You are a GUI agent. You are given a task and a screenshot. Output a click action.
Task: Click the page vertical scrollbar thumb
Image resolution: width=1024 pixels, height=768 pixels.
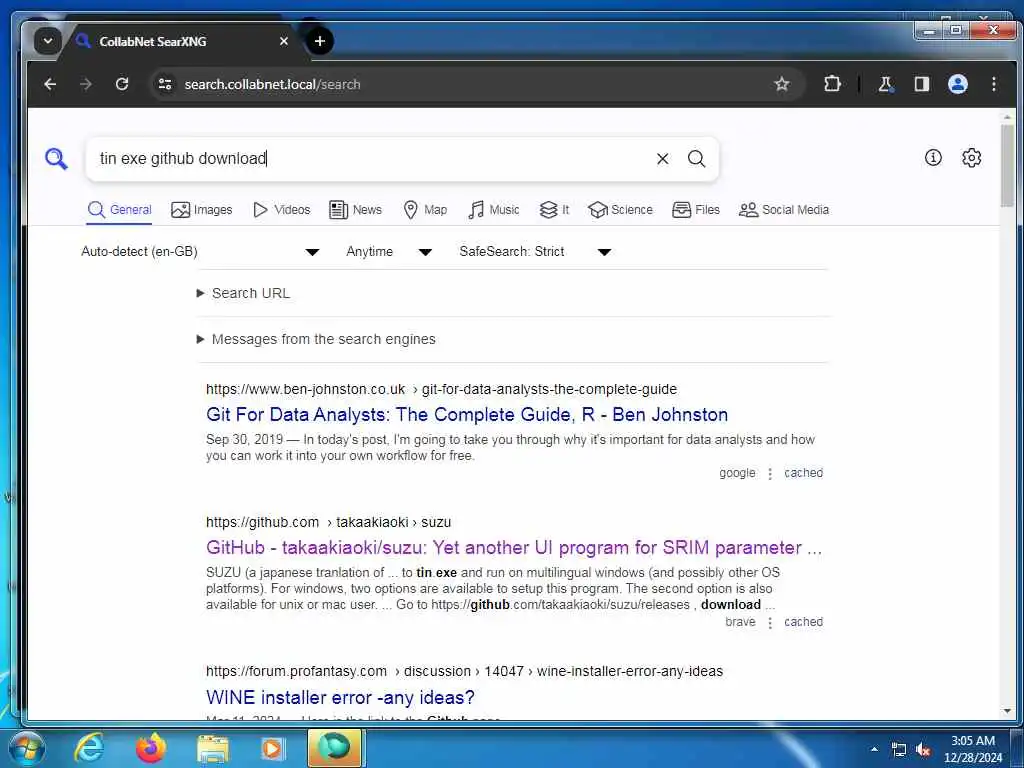(x=1007, y=167)
